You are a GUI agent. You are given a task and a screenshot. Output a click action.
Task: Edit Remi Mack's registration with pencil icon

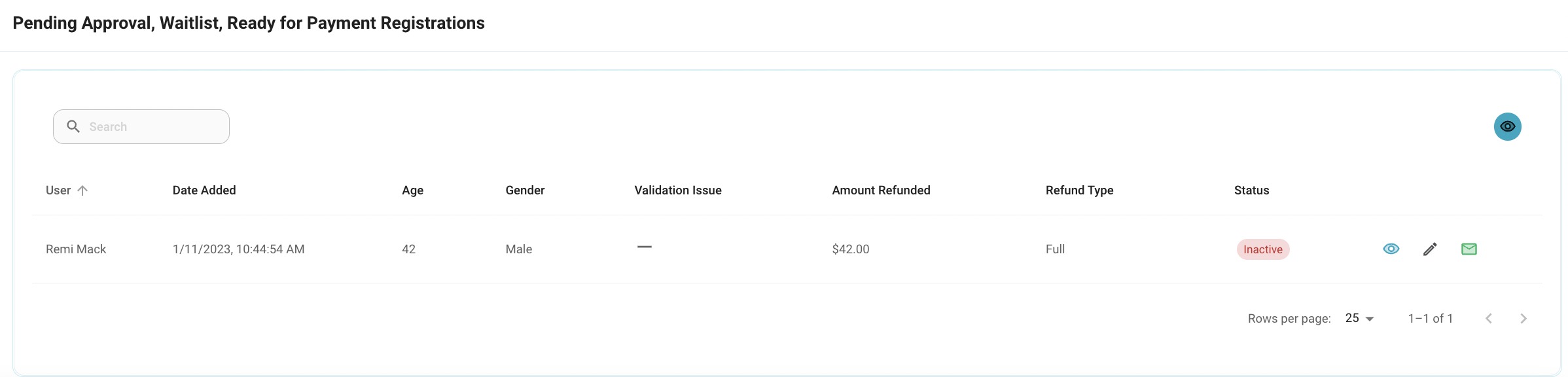click(1430, 249)
